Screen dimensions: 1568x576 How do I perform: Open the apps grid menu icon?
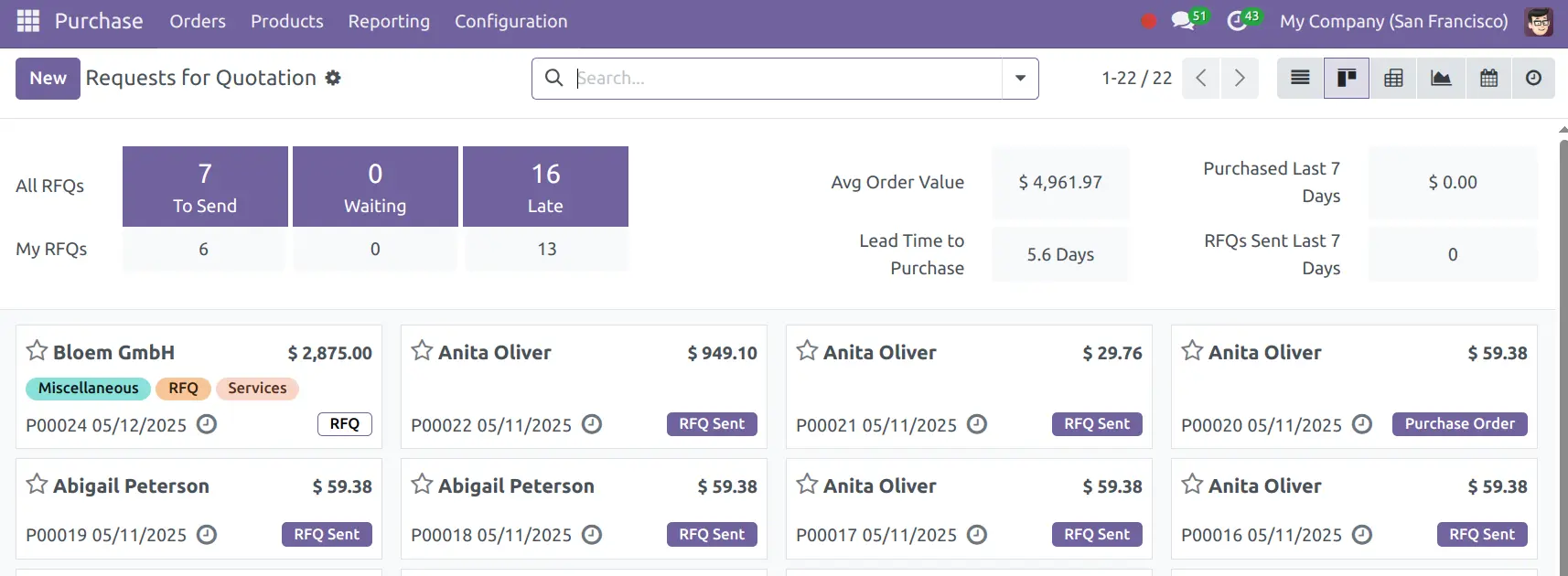tap(28, 21)
